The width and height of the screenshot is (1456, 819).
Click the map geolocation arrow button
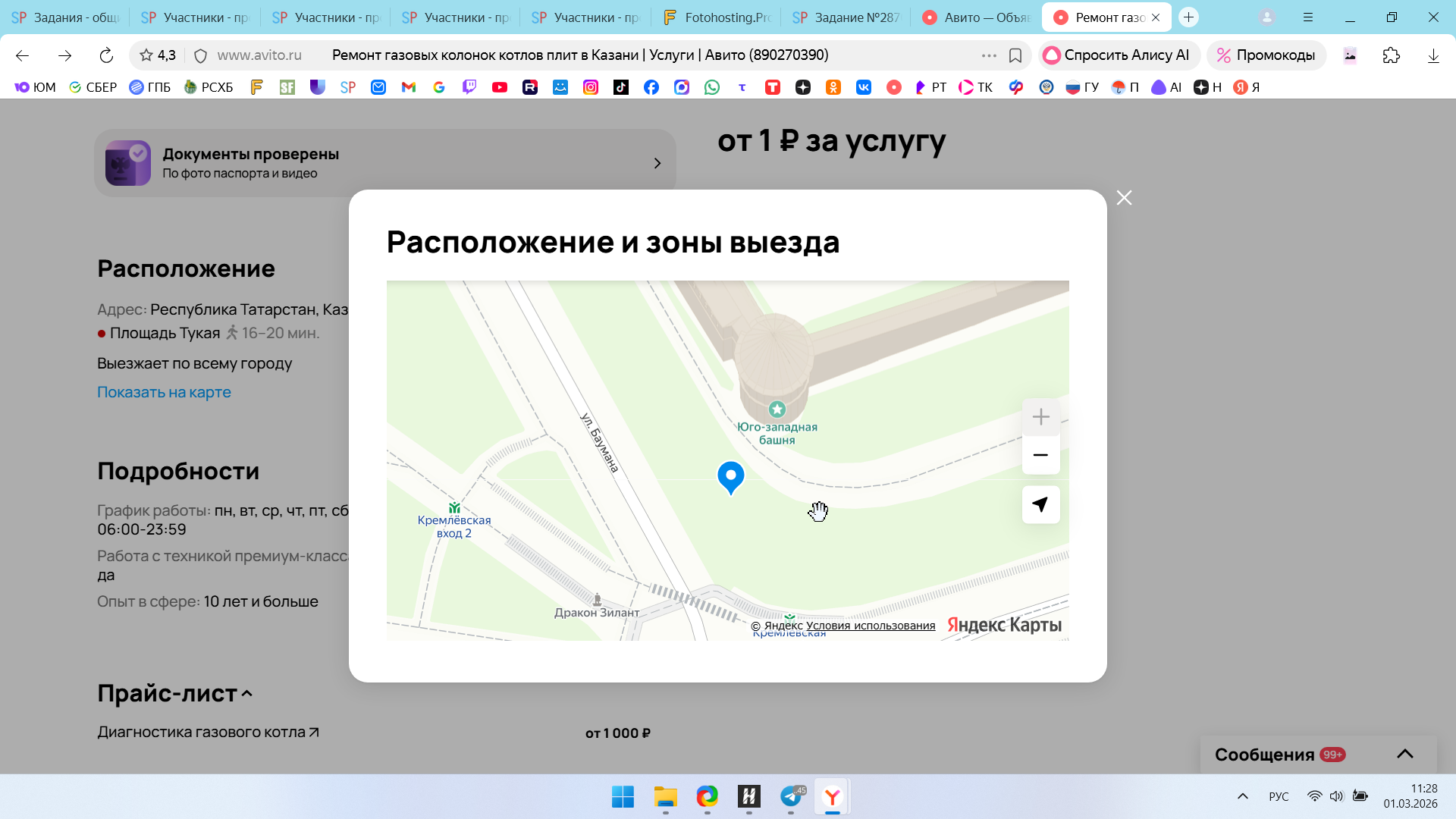click(x=1040, y=504)
